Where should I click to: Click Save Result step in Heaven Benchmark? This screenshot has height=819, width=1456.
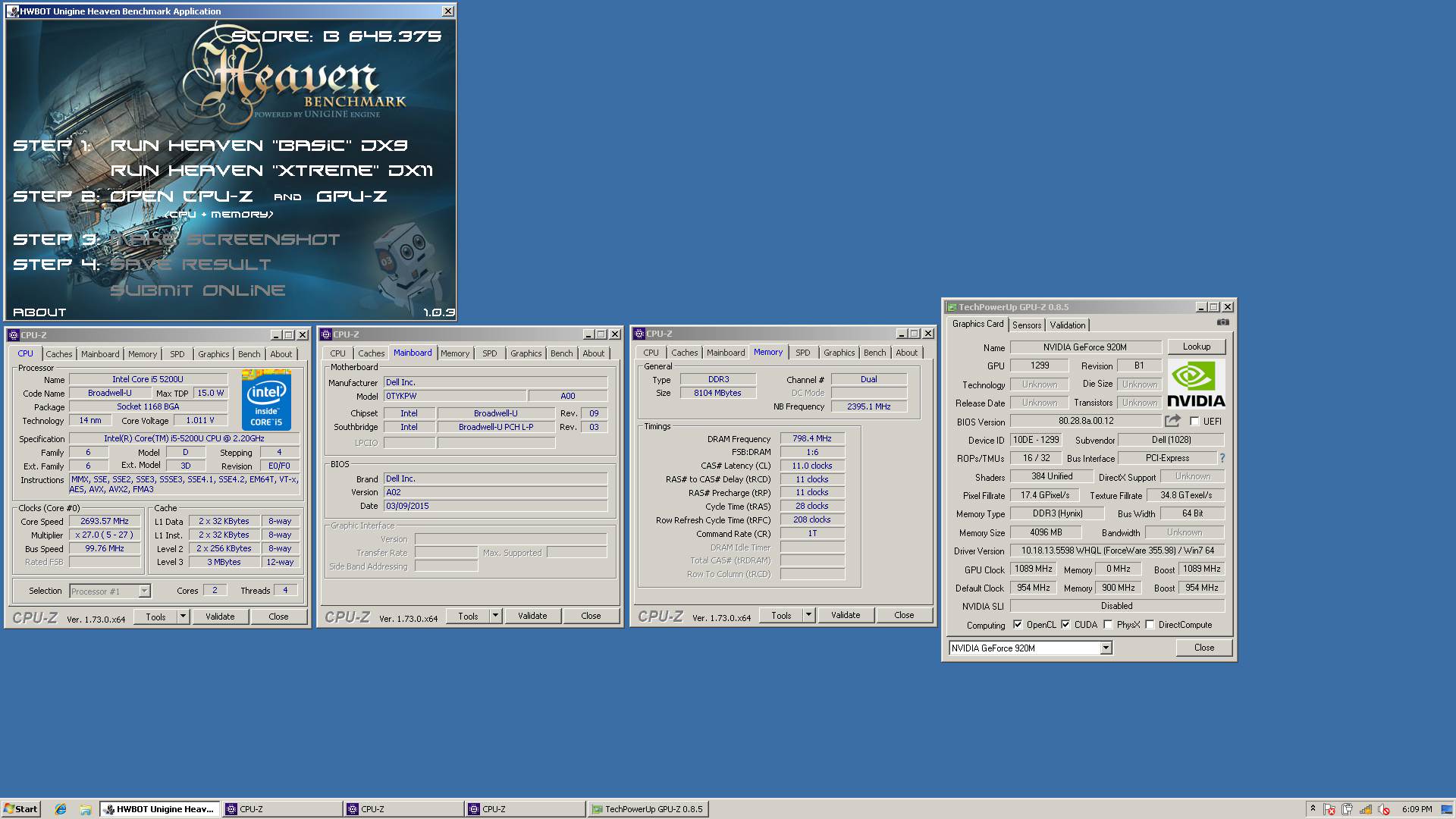[x=190, y=264]
